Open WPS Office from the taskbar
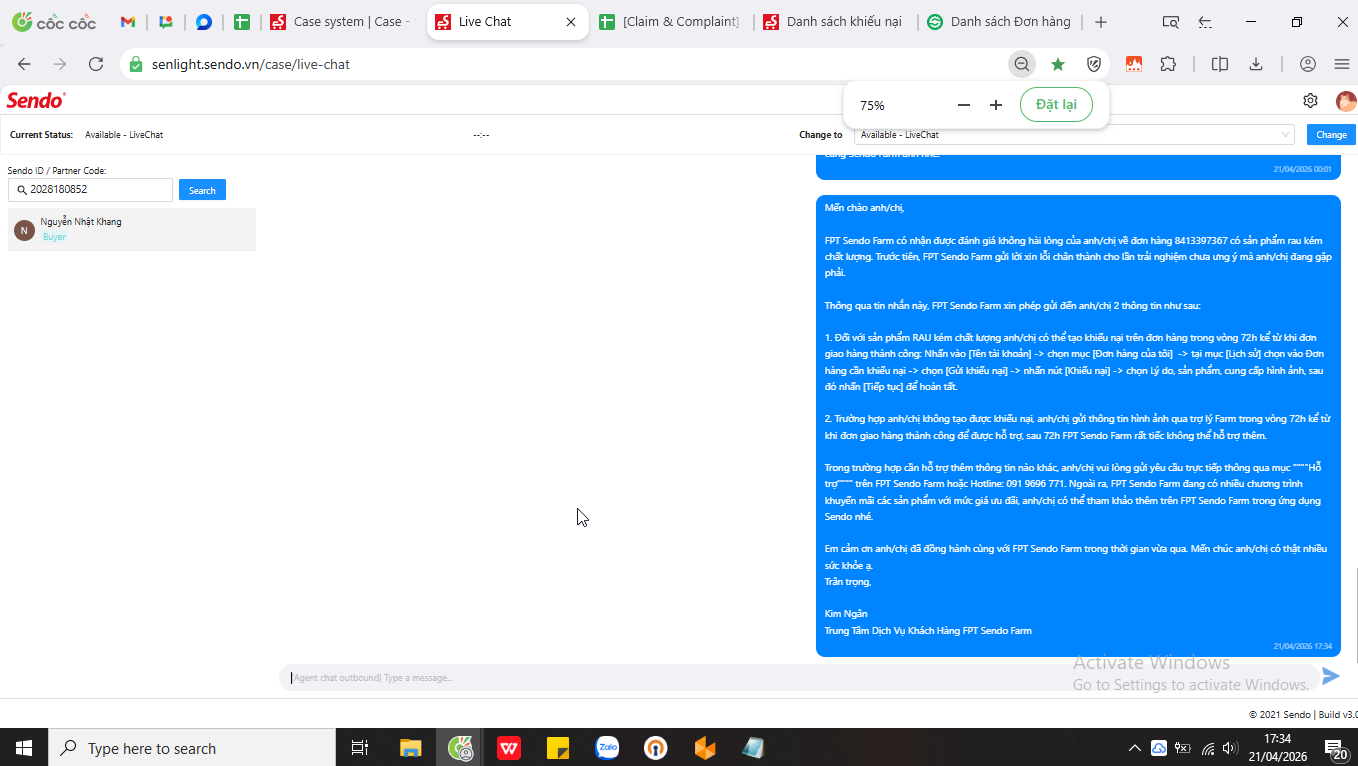This screenshot has width=1358, height=766. (509, 748)
